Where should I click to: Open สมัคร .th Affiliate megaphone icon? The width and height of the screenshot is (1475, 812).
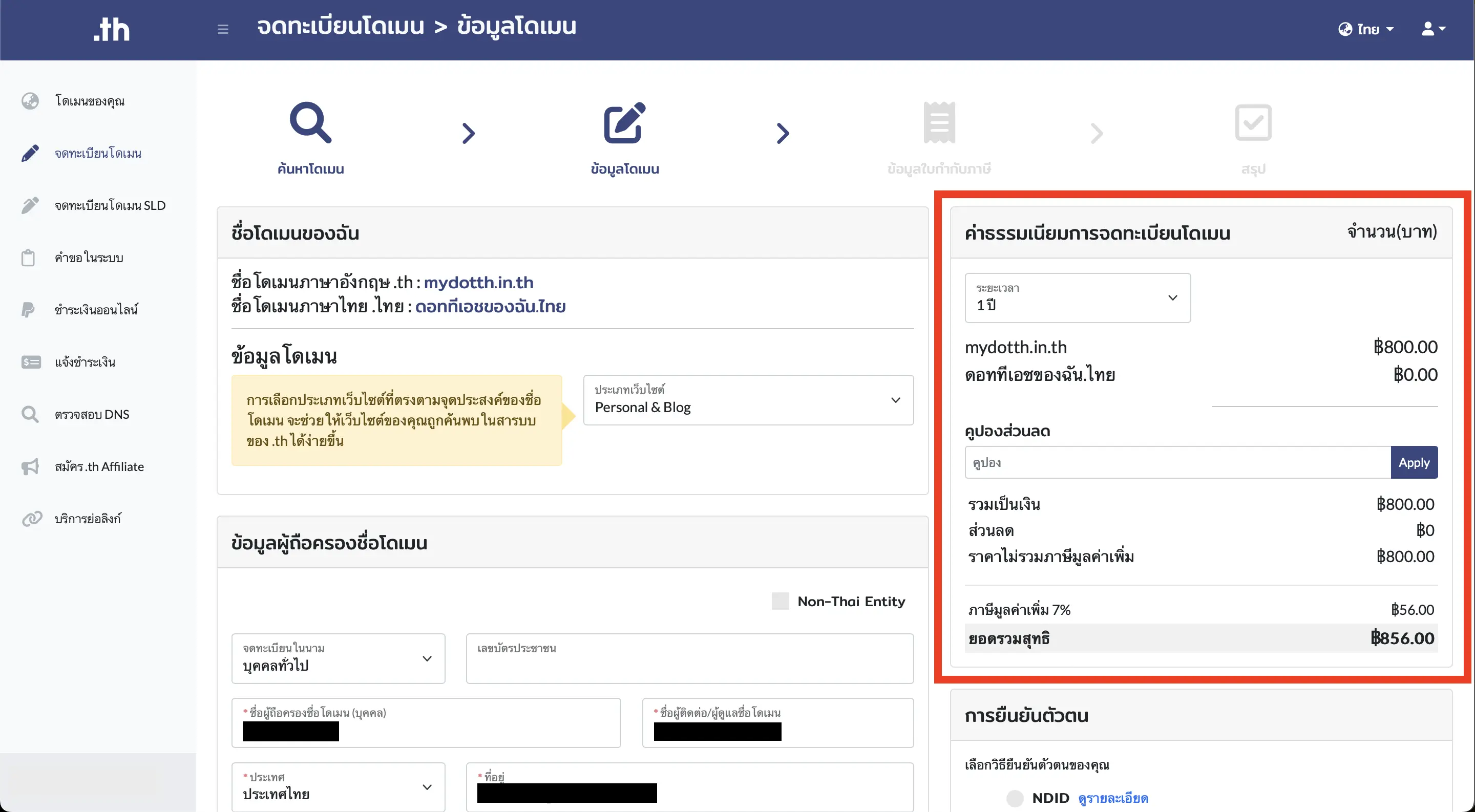[30, 466]
